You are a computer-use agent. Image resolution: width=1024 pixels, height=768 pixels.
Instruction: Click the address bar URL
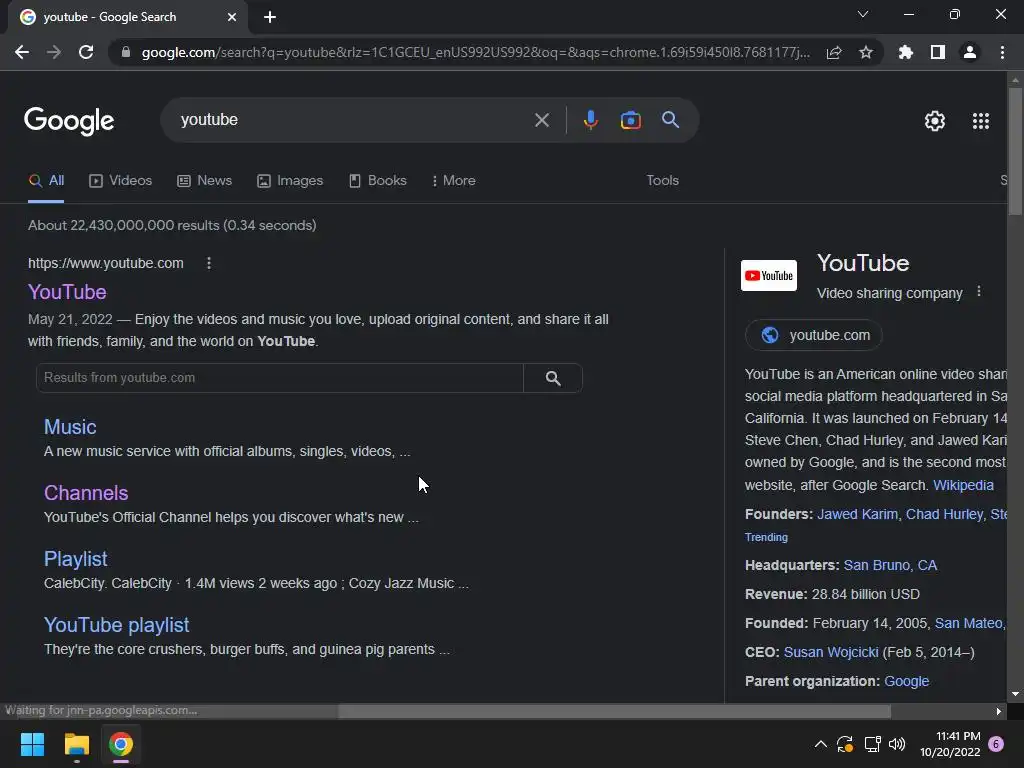(x=475, y=52)
